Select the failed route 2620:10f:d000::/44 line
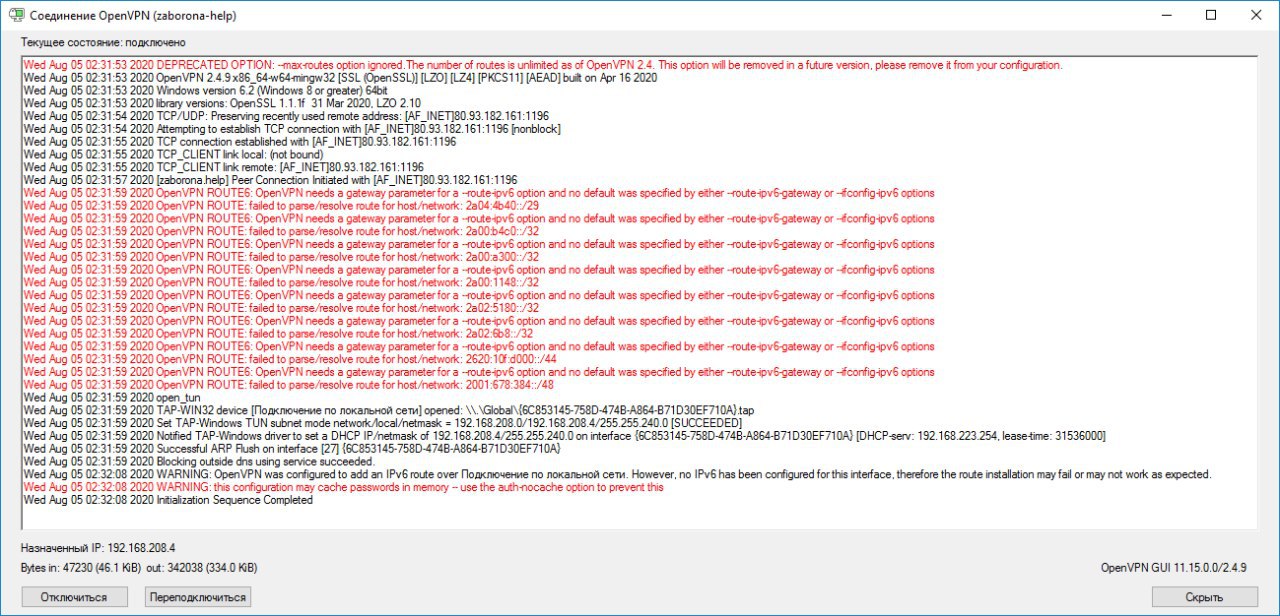Viewport: 1280px width, 616px height. tap(290, 359)
